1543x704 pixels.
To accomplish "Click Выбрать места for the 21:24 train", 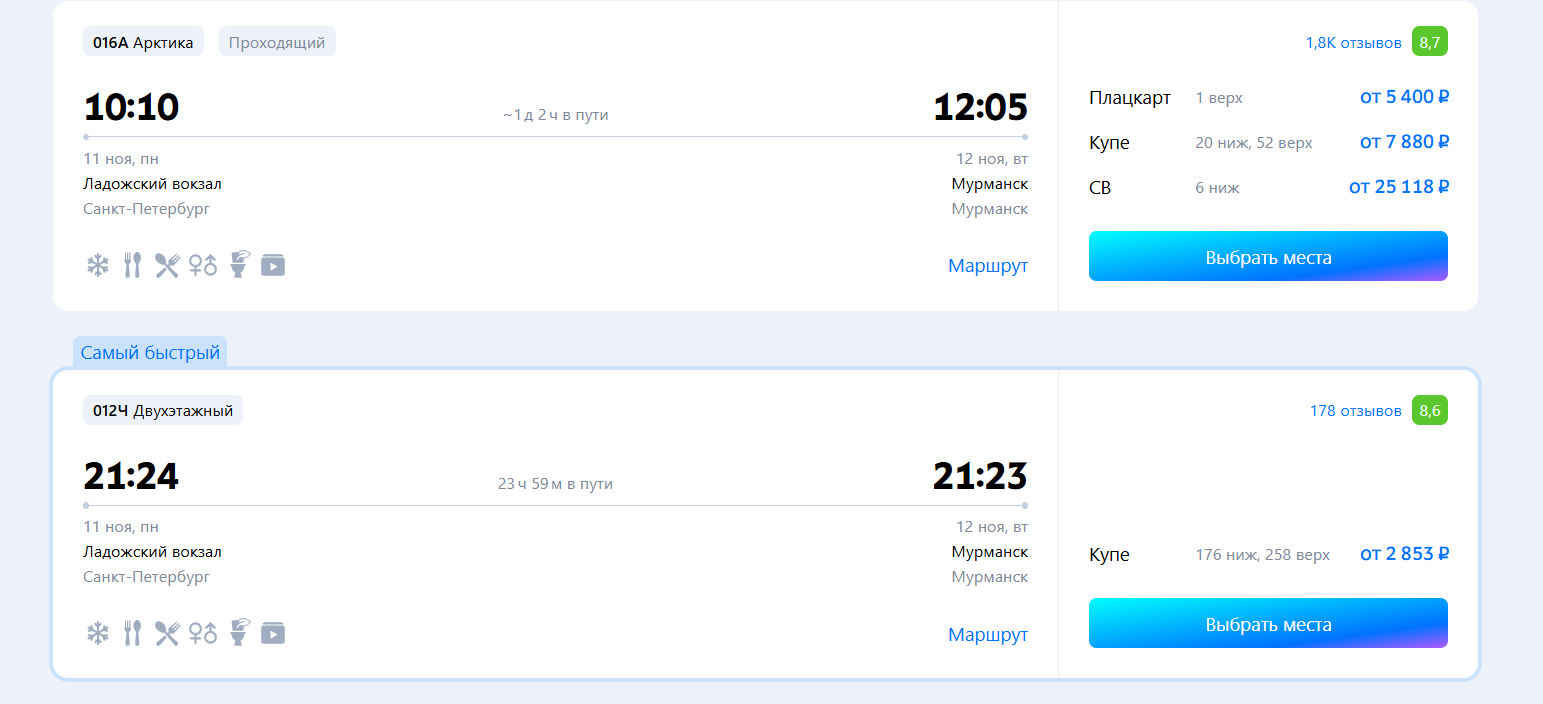I will pyautogui.click(x=1268, y=623).
